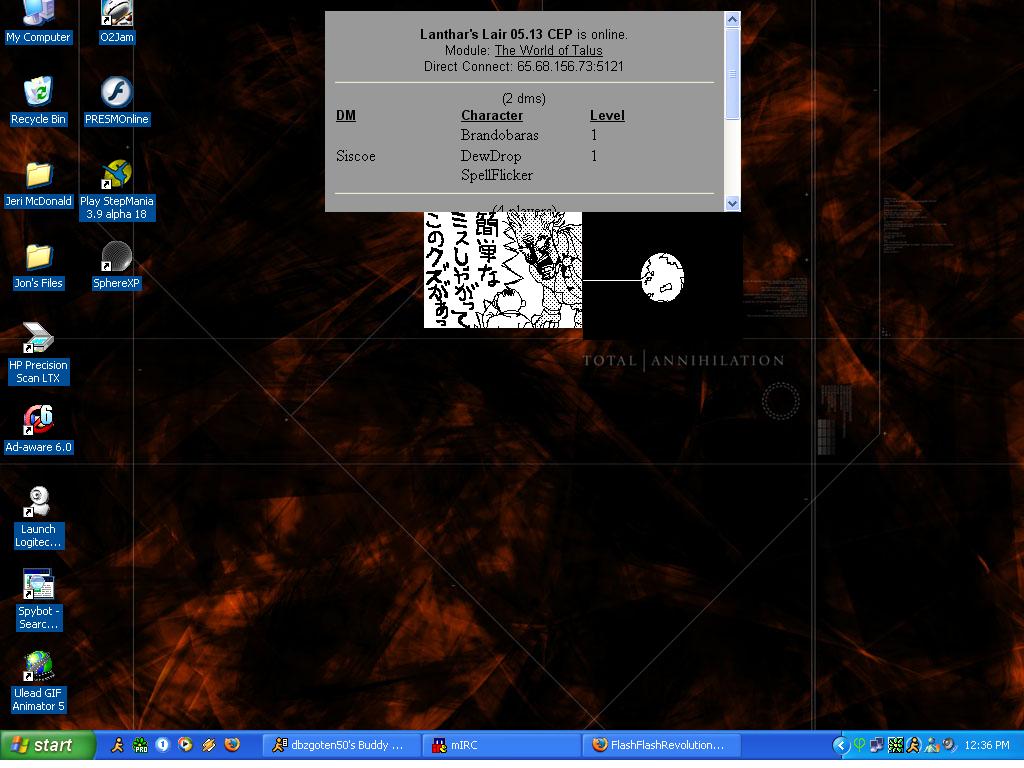Select the Ad-aware 6.0 icon
Image resolution: width=1024 pixels, height=768 pixels.
point(38,428)
